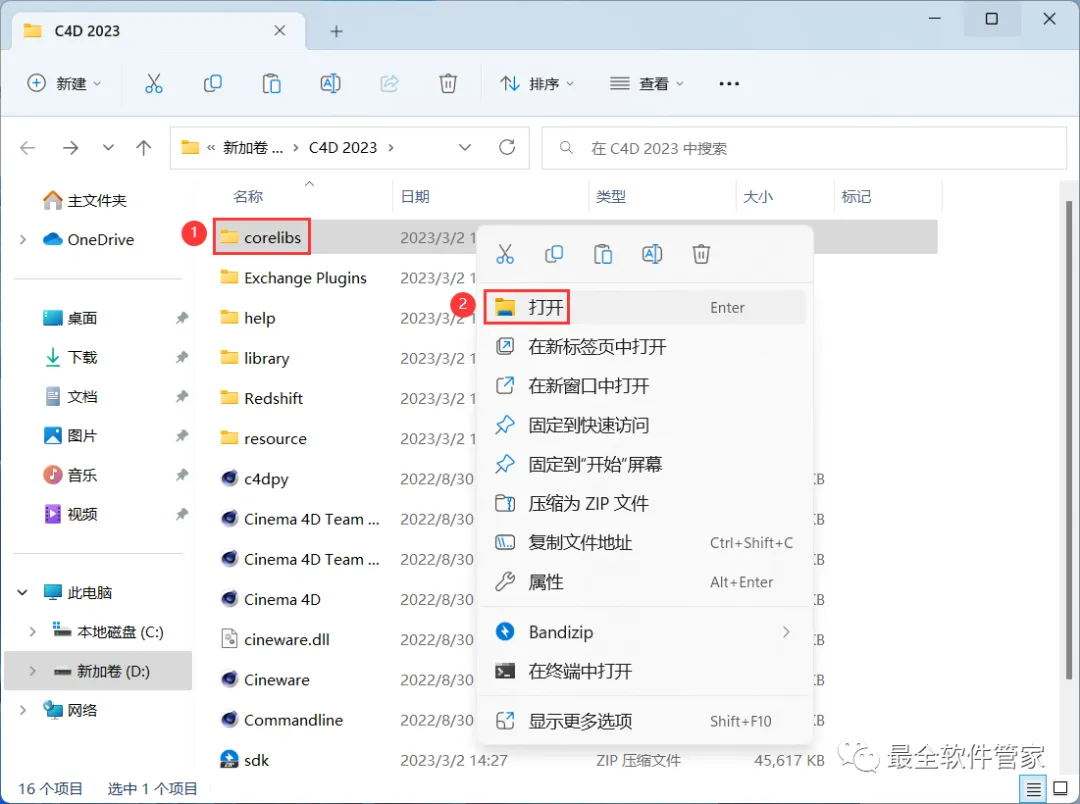Expand 网络 tree node
The width and height of the screenshot is (1080, 804).
point(23,710)
